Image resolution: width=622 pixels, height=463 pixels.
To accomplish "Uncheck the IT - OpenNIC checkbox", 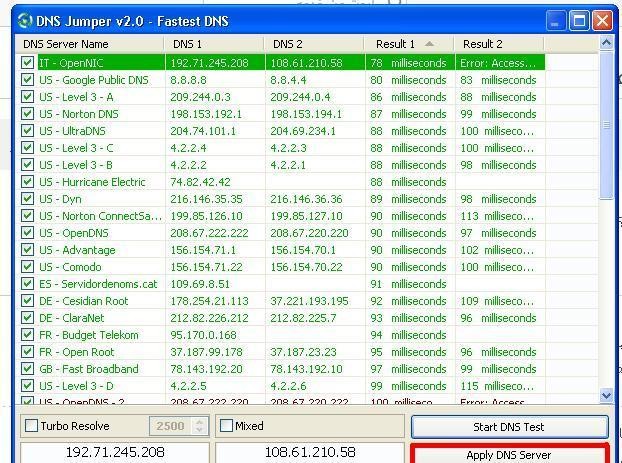I will (x=27, y=63).
